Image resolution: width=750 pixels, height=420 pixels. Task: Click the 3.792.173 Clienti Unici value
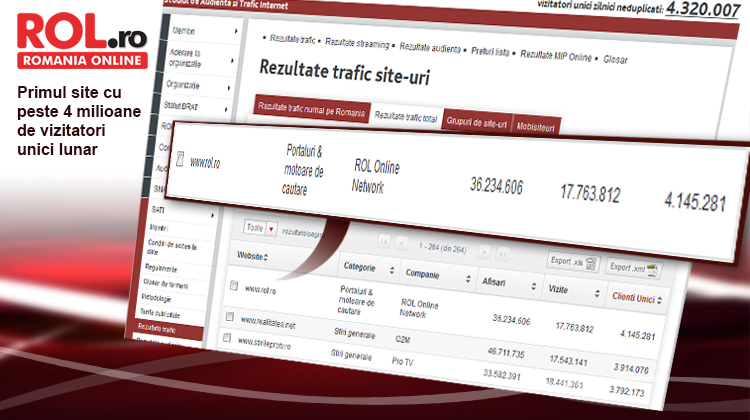point(626,391)
